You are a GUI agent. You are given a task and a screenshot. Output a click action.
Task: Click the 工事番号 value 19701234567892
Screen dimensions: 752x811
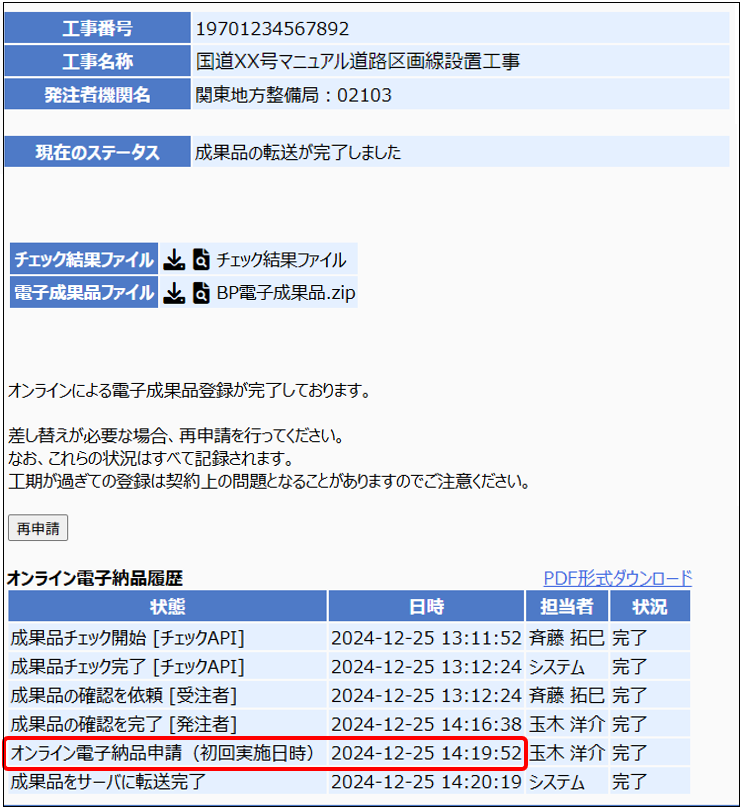click(272, 28)
